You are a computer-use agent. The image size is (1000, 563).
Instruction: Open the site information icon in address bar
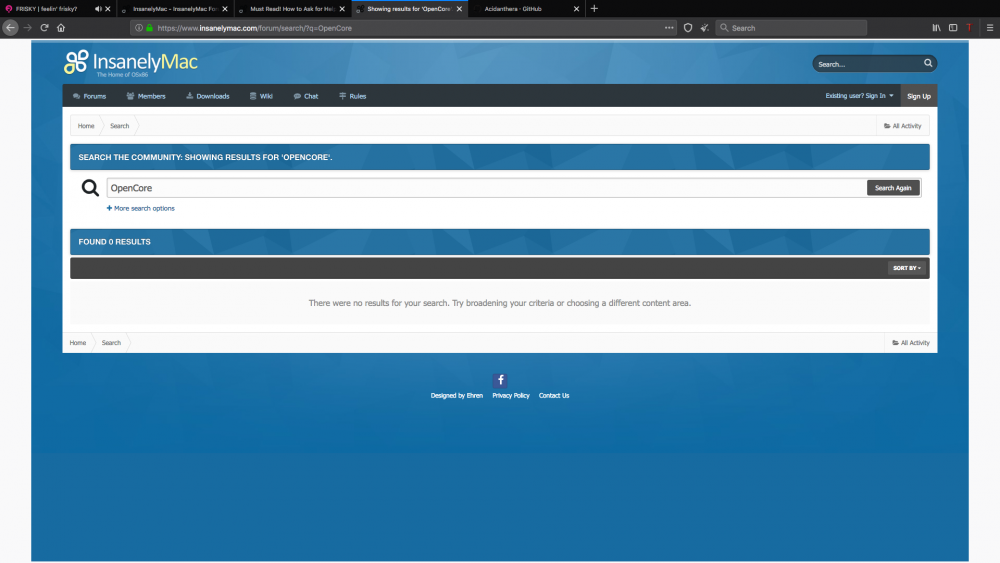point(138,28)
